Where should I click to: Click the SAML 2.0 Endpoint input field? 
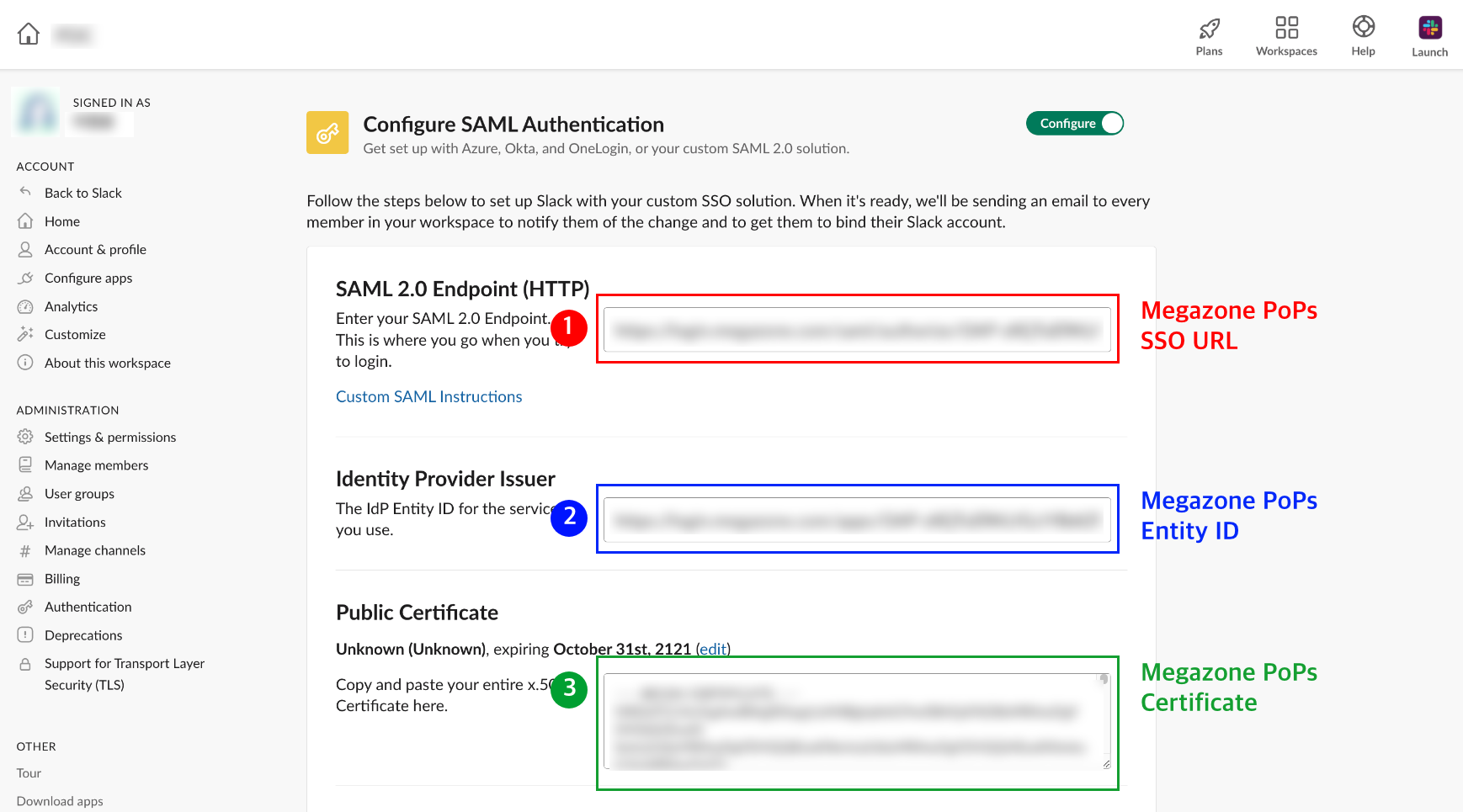point(857,330)
